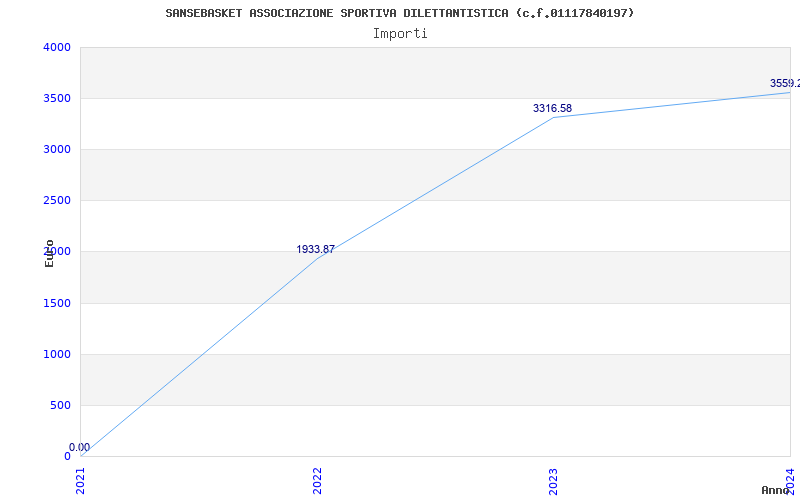The width and height of the screenshot is (800, 500).
Task: Select the 3316.58 data label
Action: [553, 108]
